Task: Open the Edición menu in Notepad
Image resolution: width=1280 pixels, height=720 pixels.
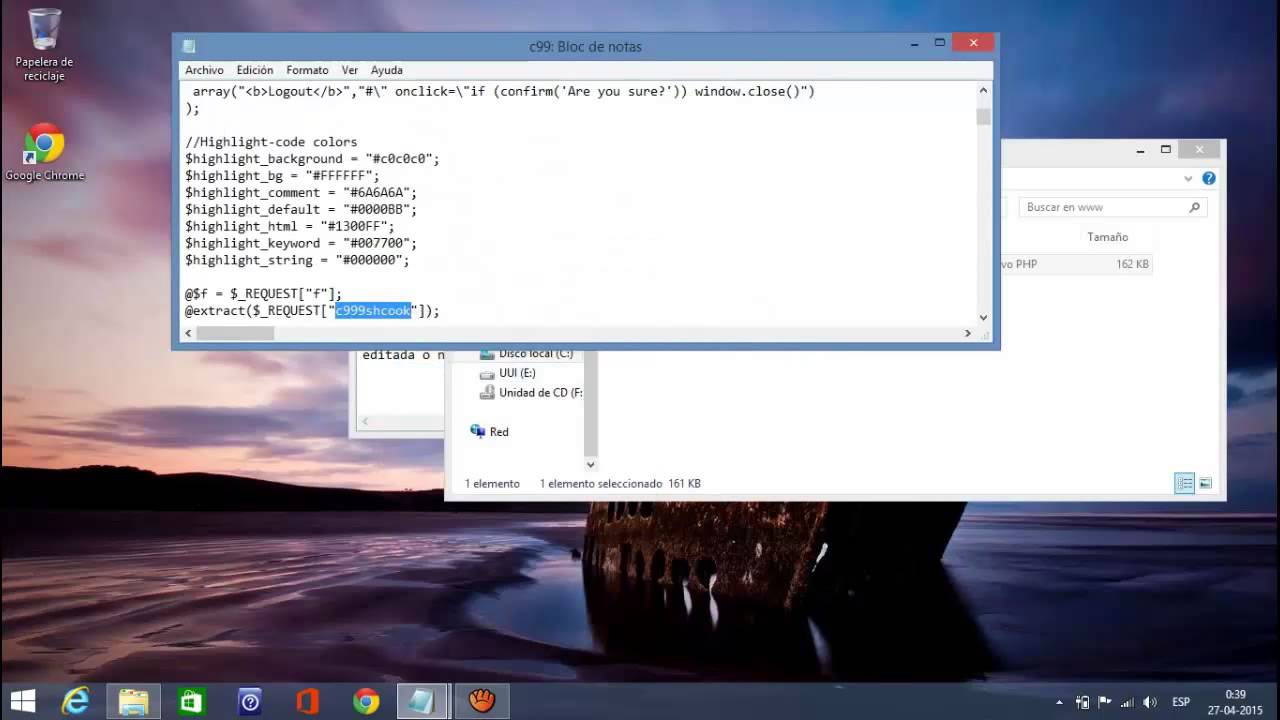Action: (x=255, y=70)
